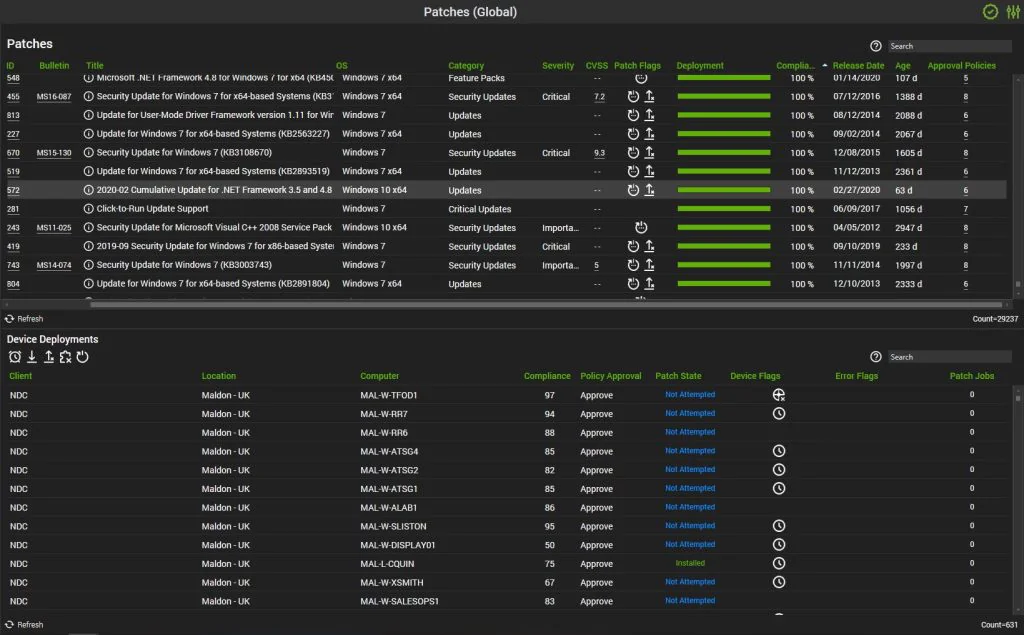
Task: Sort devices by Compliance column header
Action: 547,376
